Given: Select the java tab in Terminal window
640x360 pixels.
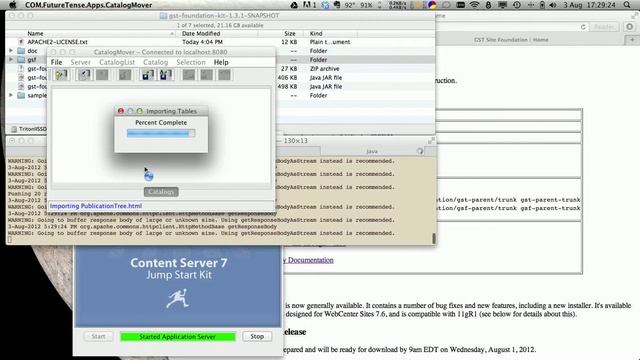Looking at the screenshot, I should point(371,151).
